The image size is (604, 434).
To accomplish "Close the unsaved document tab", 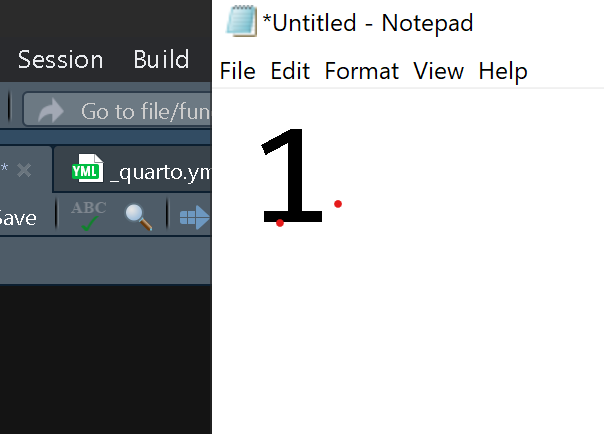I will [24, 170].
